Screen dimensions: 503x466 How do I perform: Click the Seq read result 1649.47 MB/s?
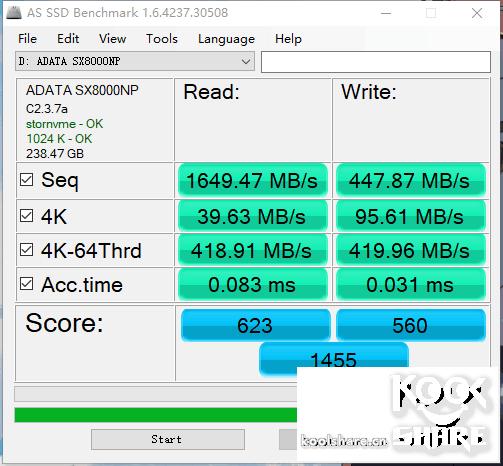[252, 180]
